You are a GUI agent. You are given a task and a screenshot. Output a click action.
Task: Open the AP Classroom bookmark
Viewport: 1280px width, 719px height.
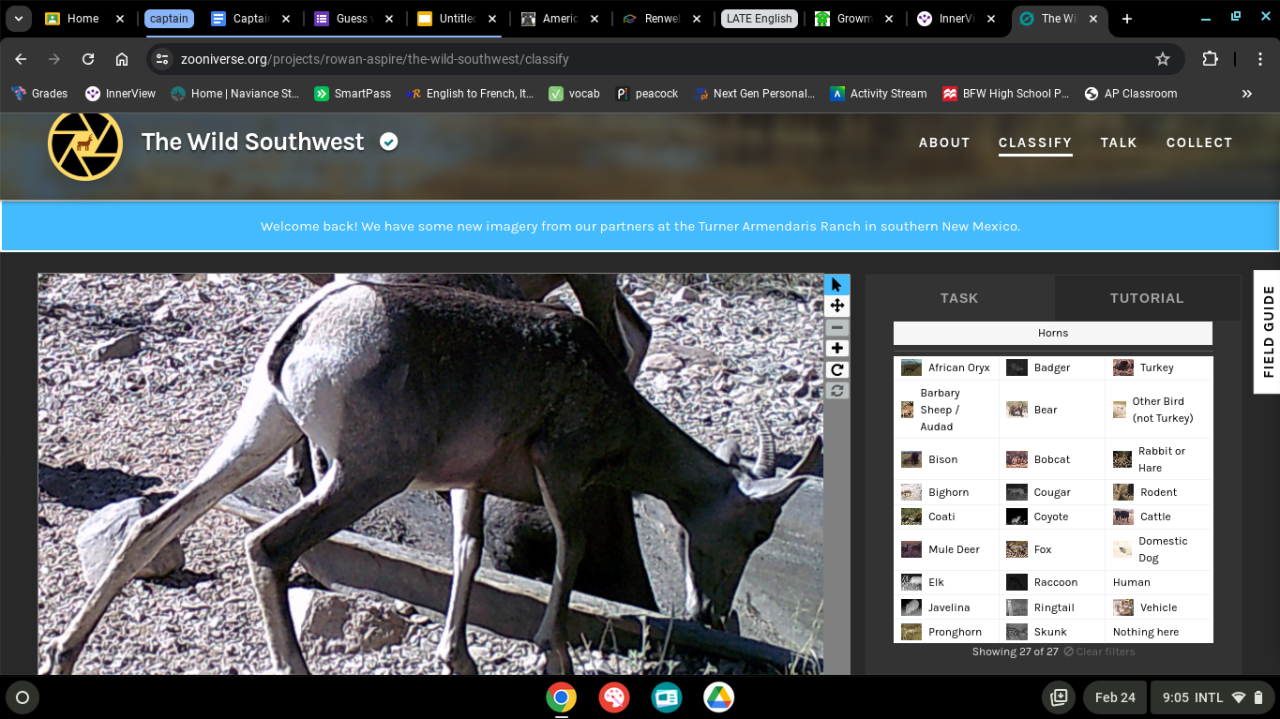pyautogui.click(x=1130, y=93)
